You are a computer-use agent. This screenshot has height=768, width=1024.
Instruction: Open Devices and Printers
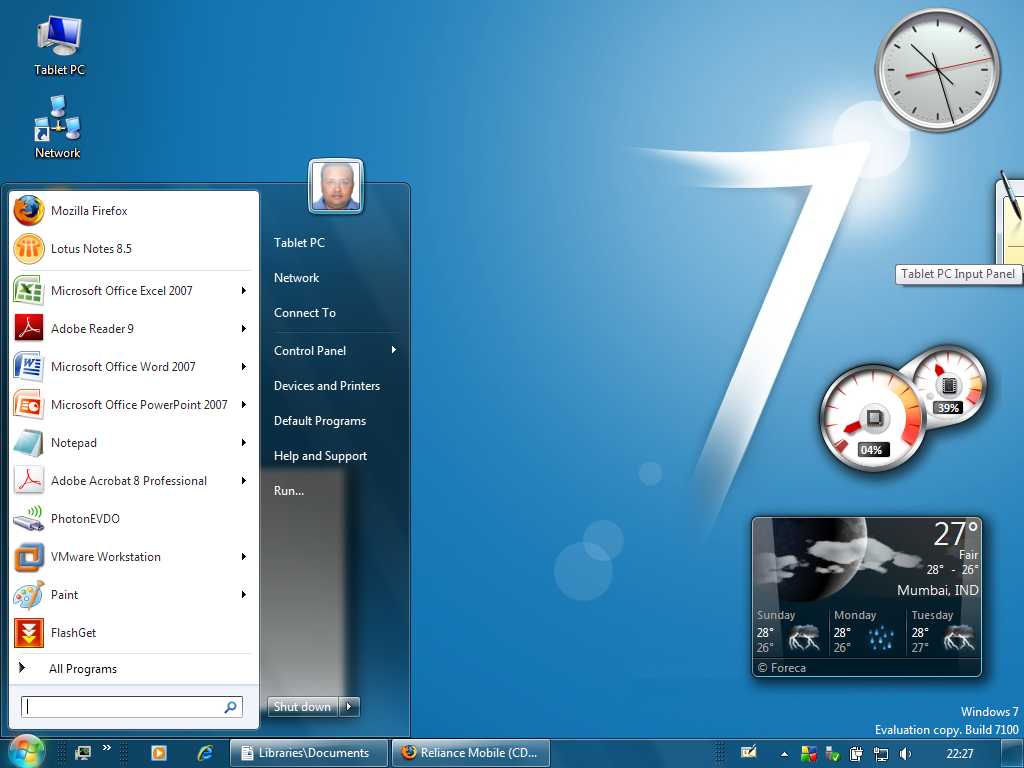tap(327, 386)
